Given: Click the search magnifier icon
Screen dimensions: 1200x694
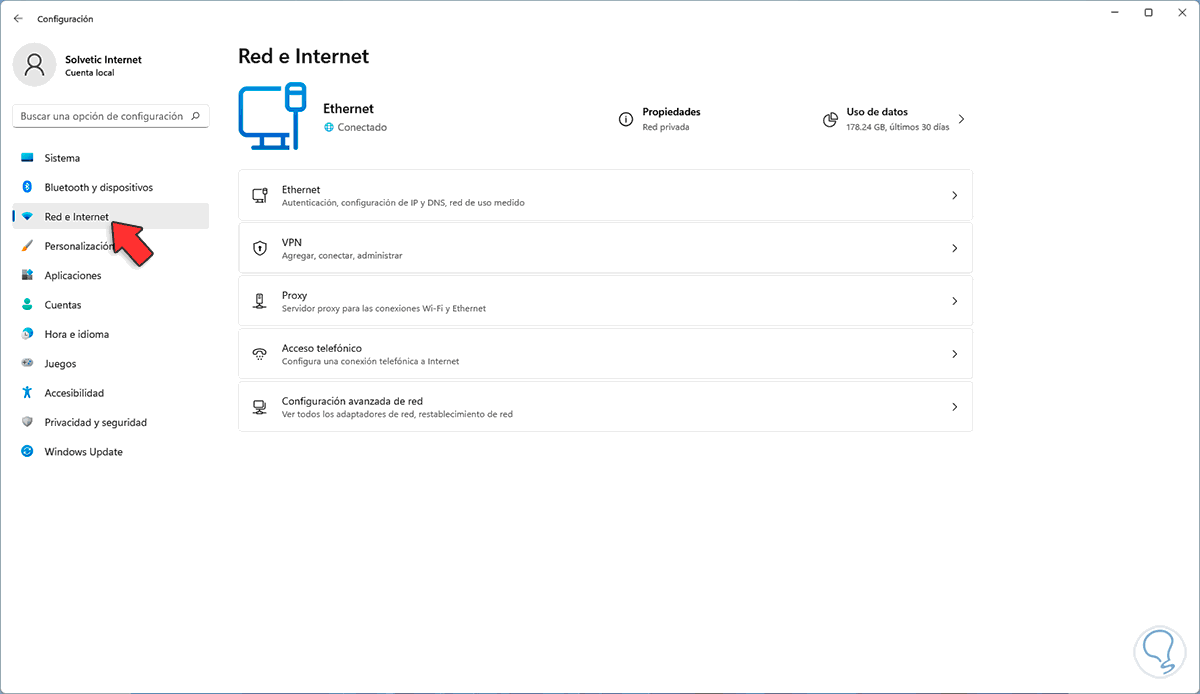Looking at the screenshot, I should click(196, 116).
